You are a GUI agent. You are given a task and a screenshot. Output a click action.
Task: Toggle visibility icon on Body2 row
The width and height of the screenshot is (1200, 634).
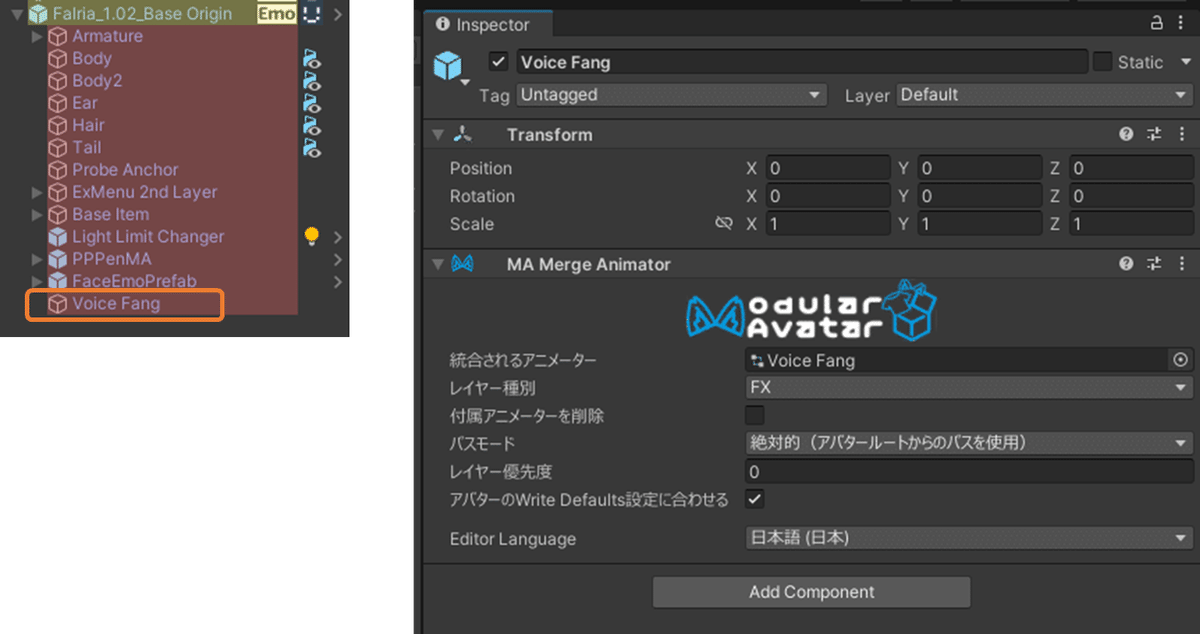(x=312, y=81)
